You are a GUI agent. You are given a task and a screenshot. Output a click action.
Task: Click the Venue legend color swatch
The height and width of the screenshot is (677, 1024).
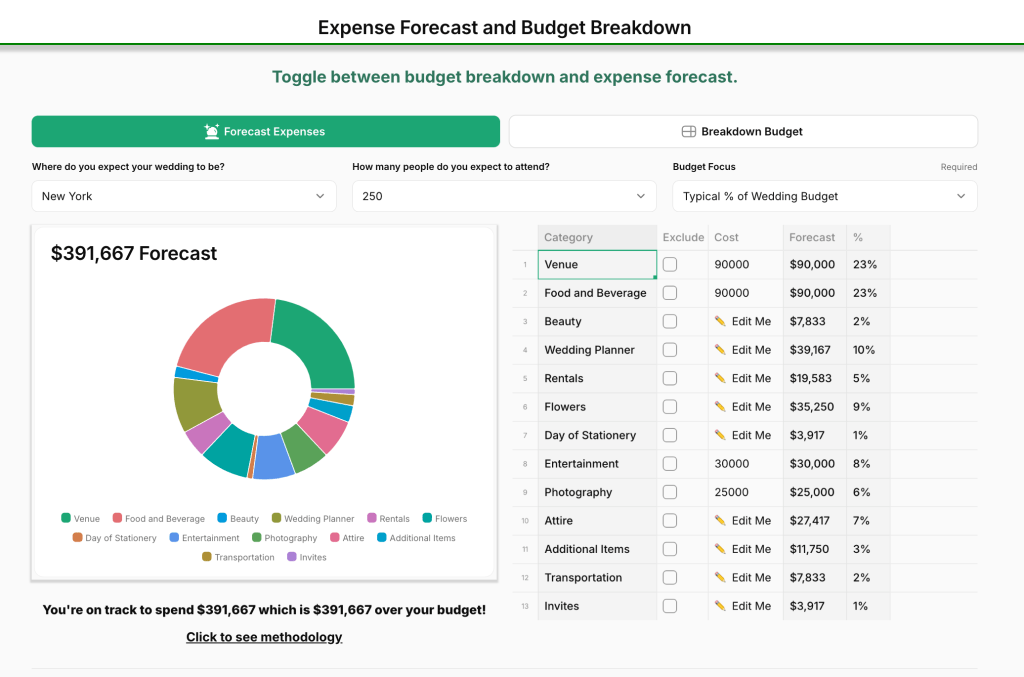66,519
